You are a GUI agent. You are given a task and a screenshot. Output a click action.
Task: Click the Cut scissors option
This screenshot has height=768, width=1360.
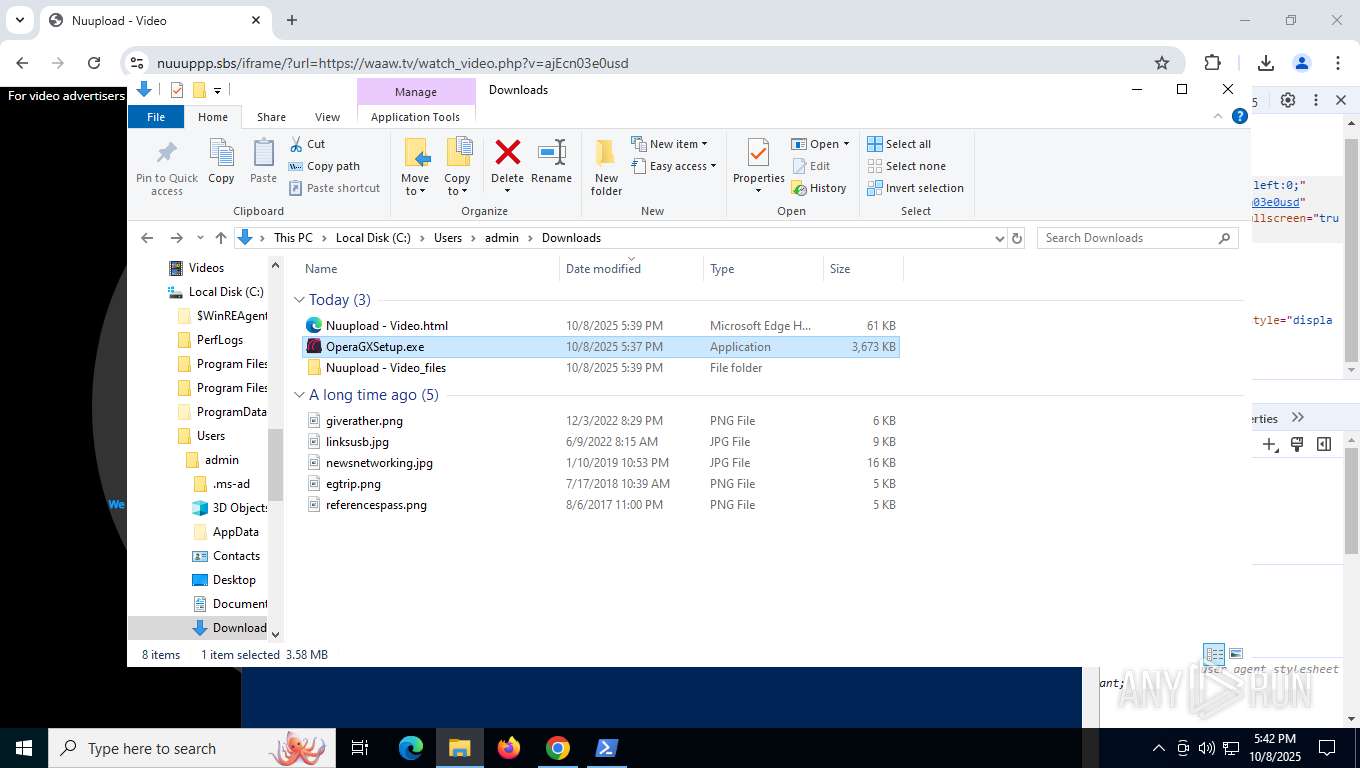(x=307, y=144)
